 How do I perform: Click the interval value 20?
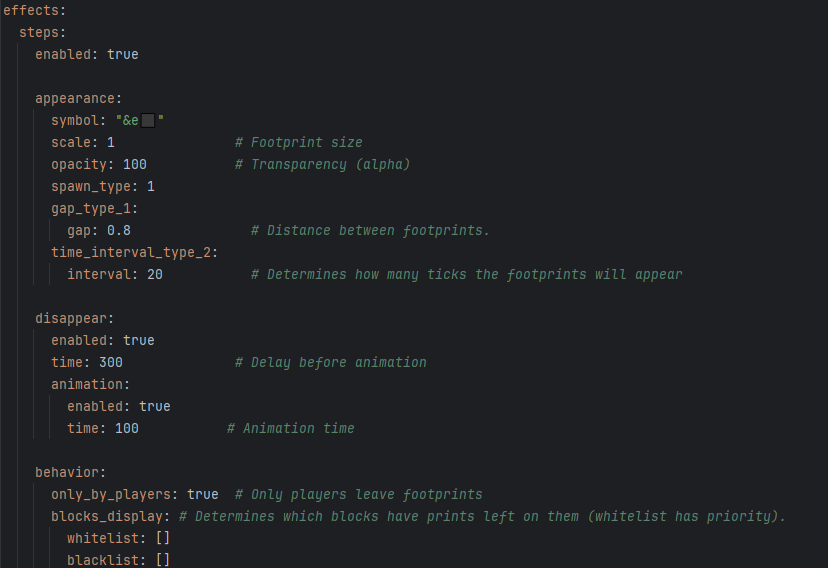pos(155,274)
